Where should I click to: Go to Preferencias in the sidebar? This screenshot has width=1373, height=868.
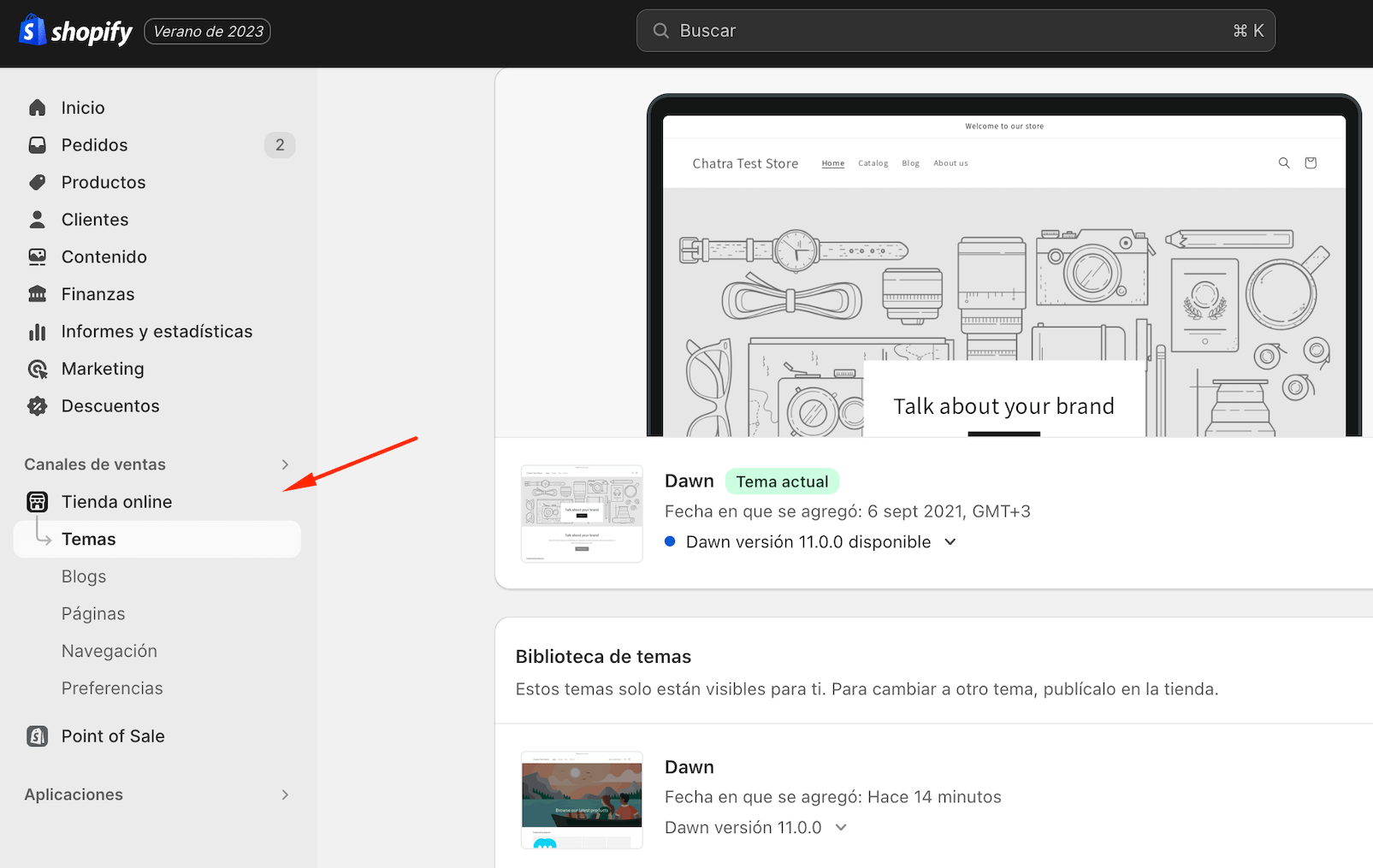(112, 688)
